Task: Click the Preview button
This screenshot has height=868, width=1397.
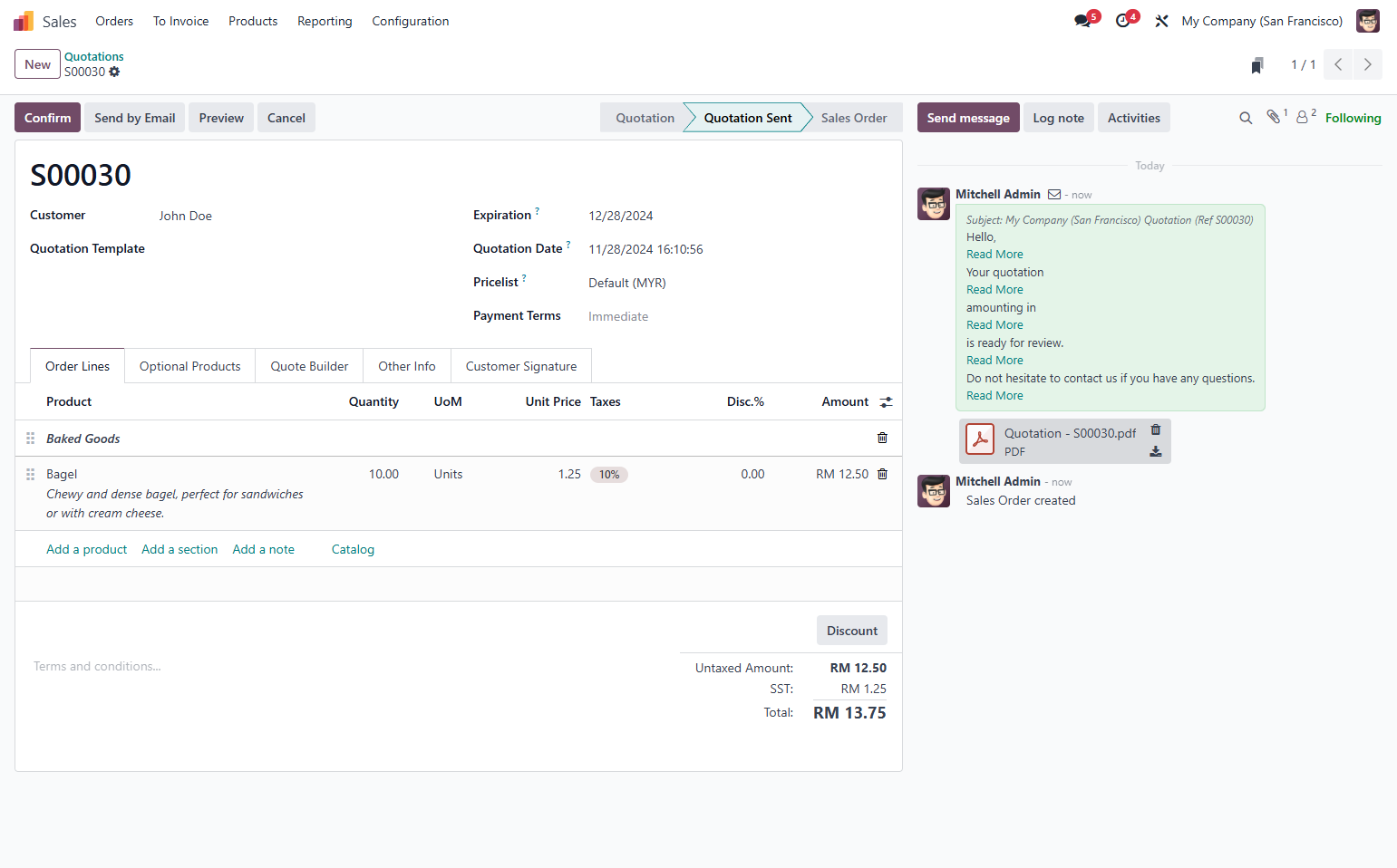Action: pos(221,118)
